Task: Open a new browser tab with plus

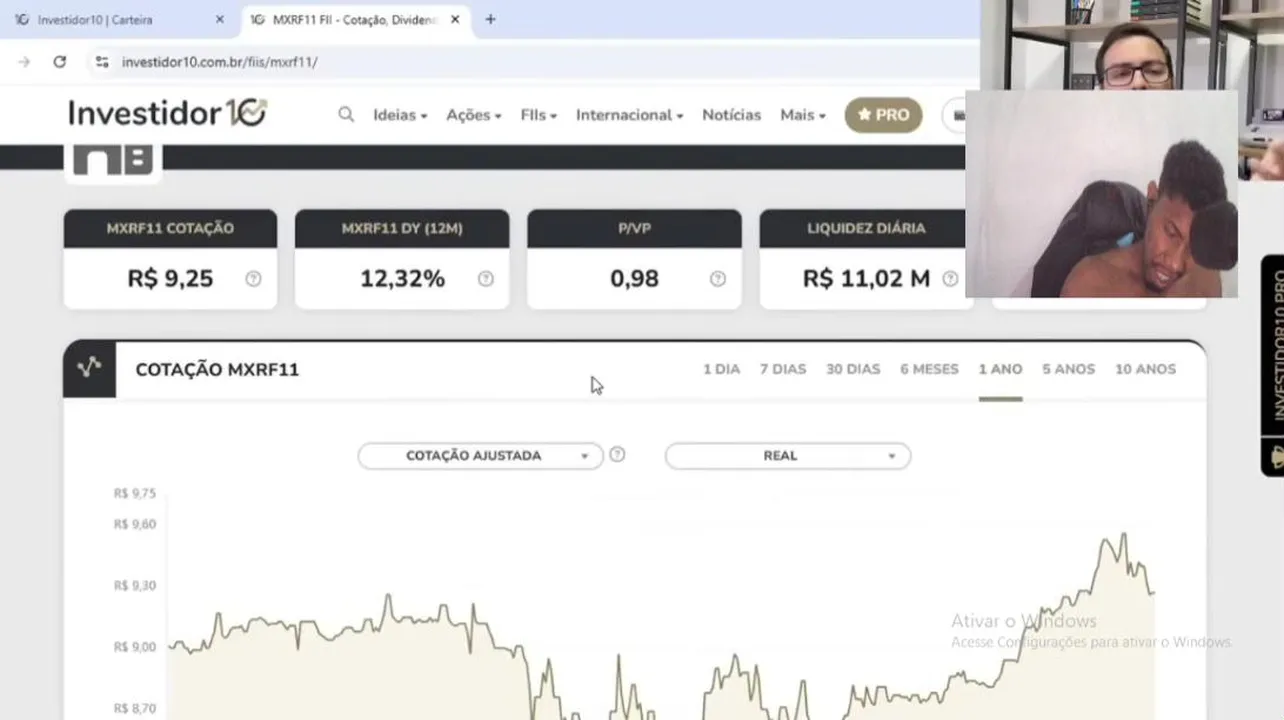Action: click(x=490, y=19)
